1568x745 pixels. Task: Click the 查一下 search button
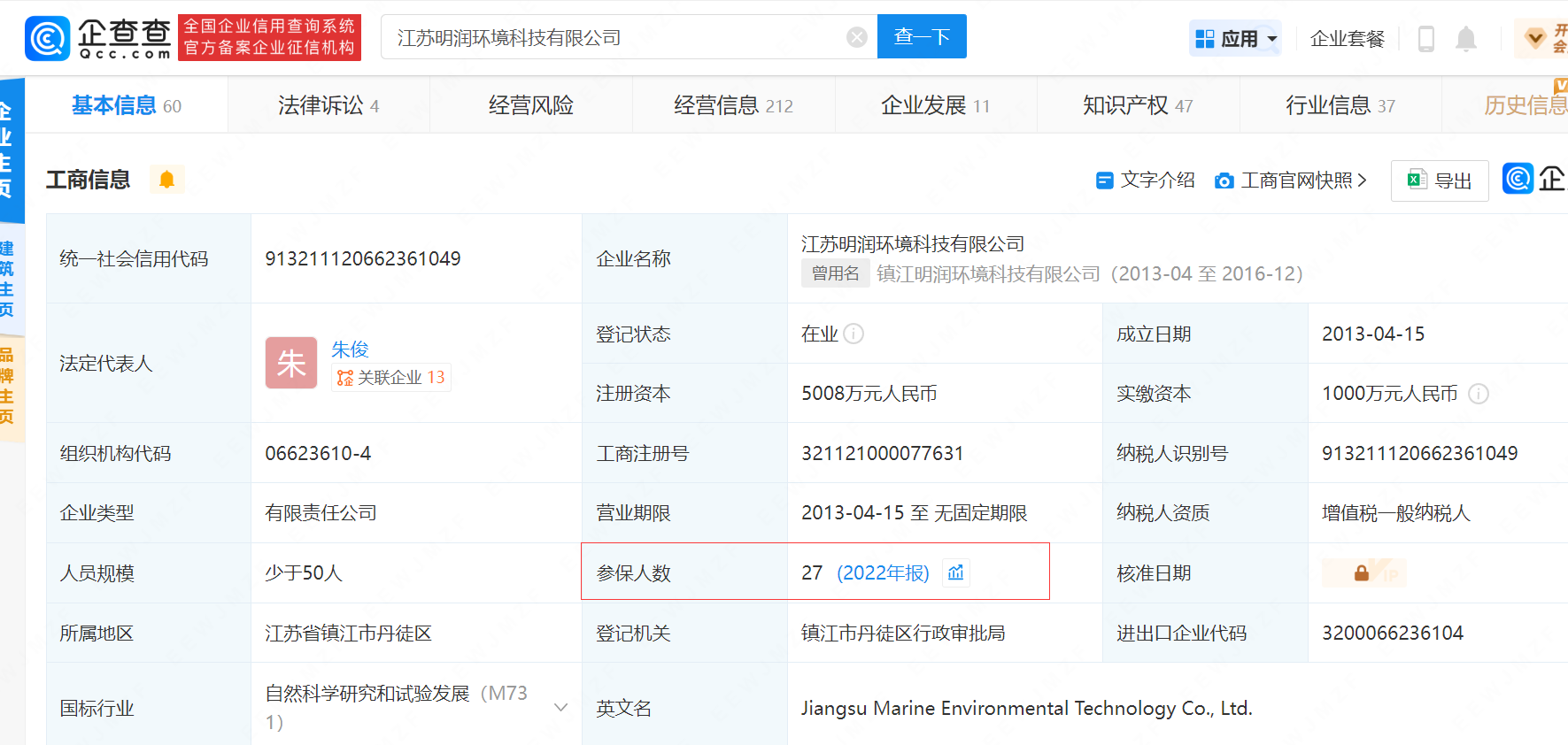click(922, 36)
